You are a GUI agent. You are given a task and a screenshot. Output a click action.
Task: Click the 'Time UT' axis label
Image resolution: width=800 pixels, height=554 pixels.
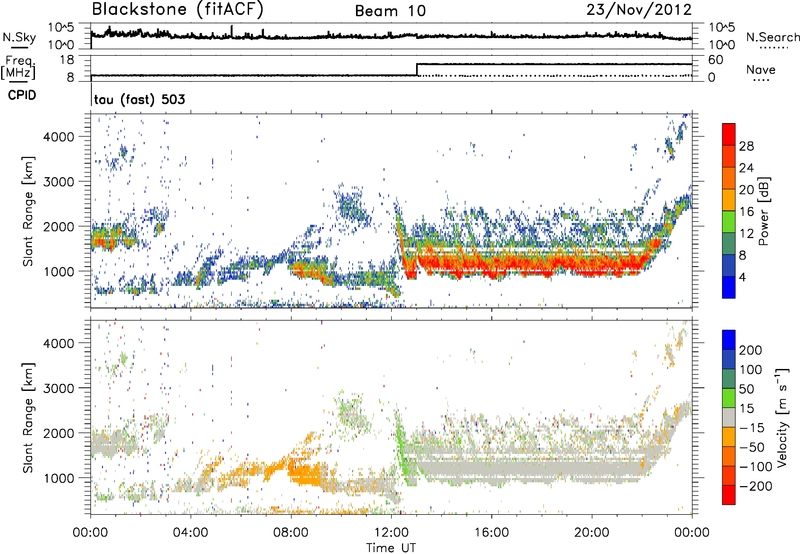[x=391, y=548]
